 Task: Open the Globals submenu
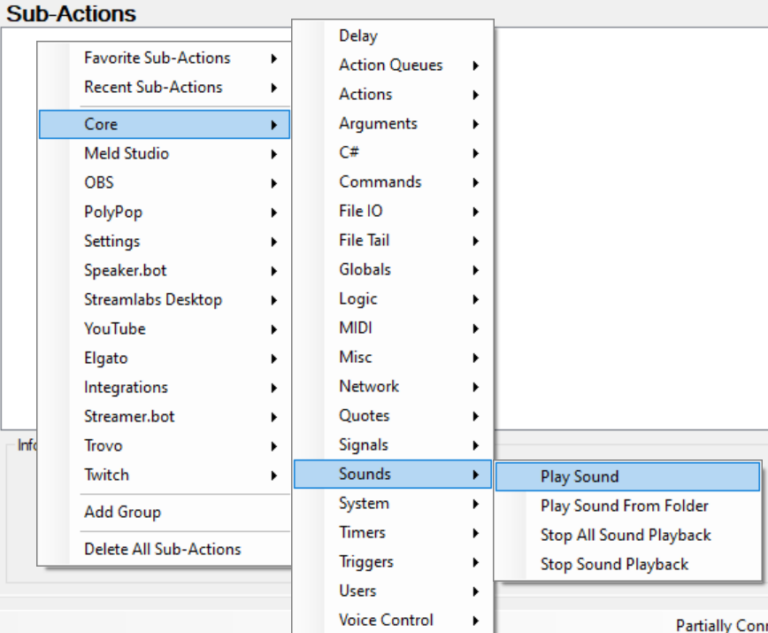pos(365,270)
